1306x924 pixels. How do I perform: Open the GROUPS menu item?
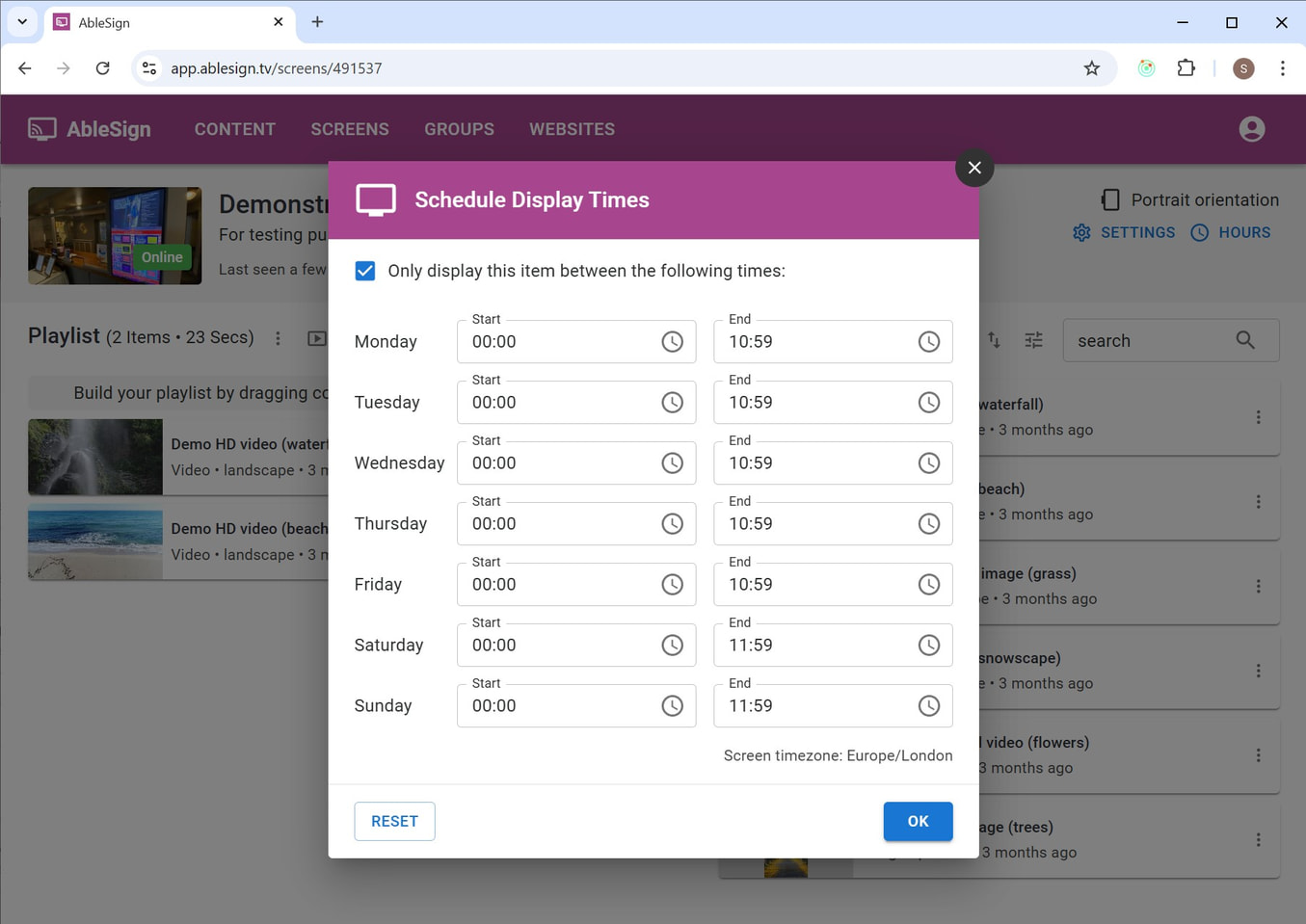(459, 129)
